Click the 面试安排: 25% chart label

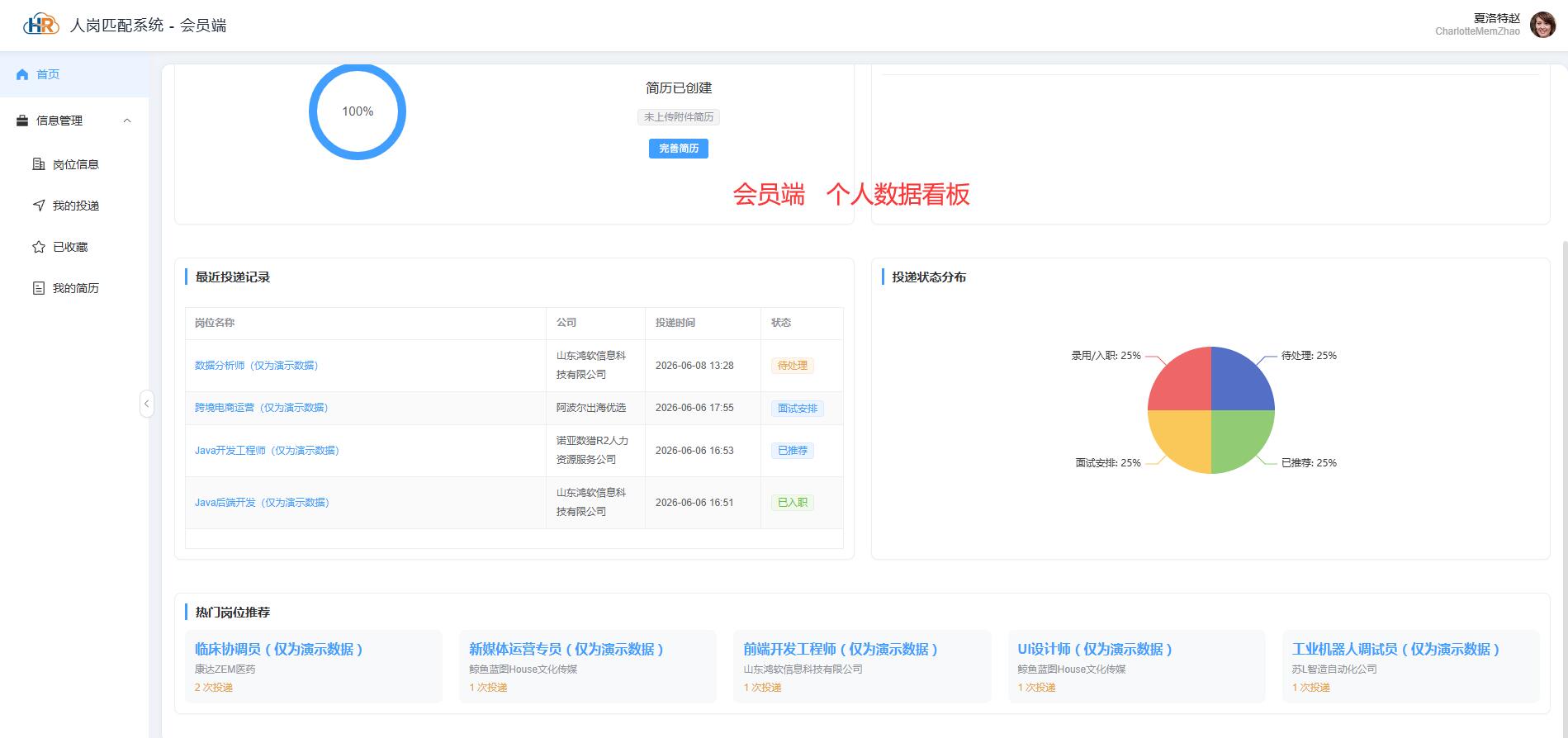click(x=1108, y=463)
